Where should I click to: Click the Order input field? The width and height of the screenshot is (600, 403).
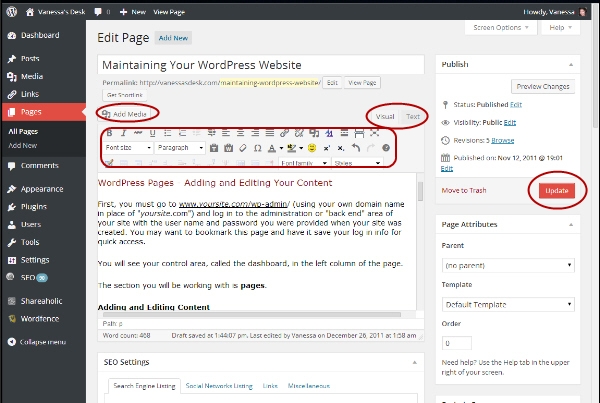click(x=457, y=343)
